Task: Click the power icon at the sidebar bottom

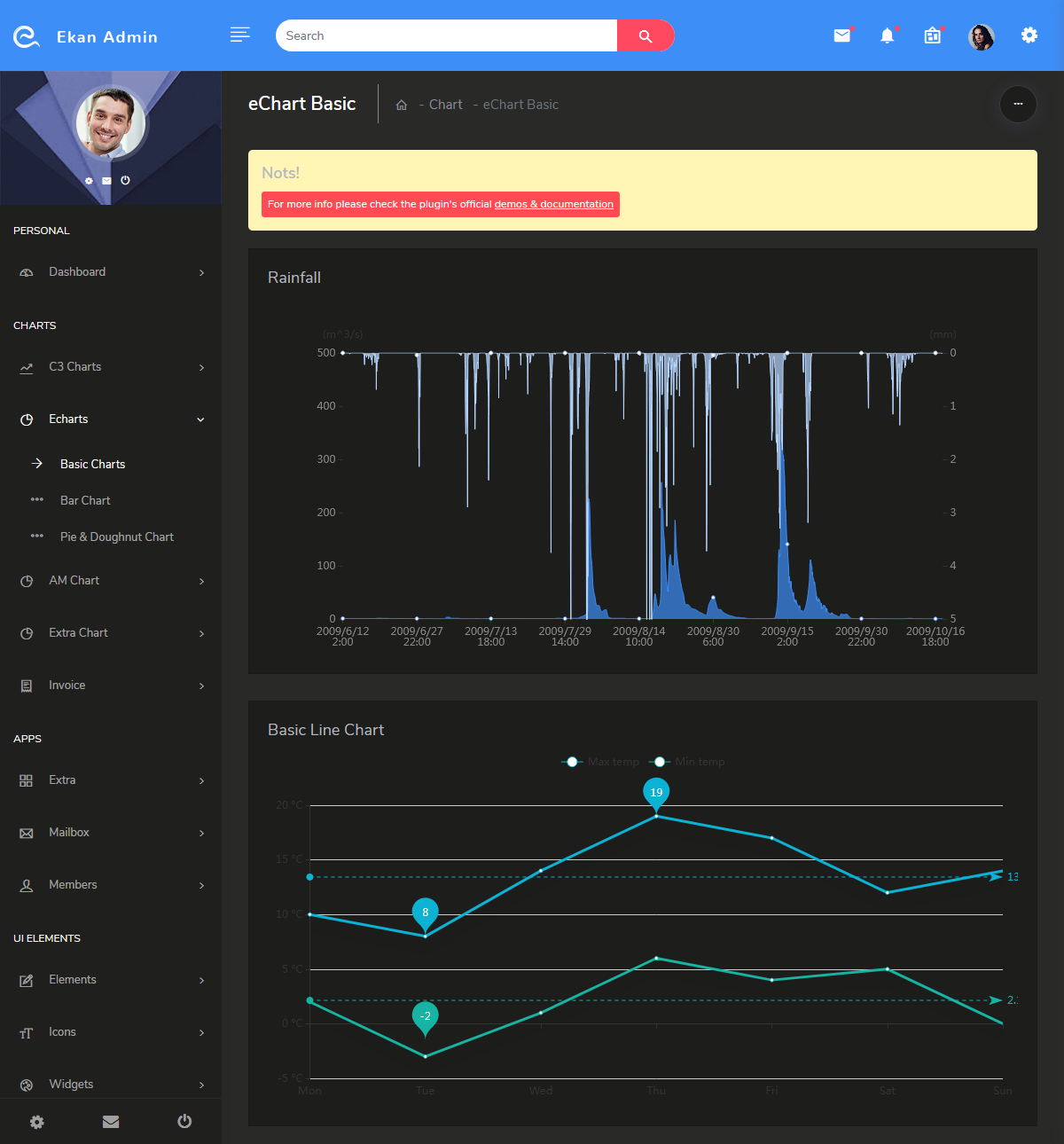Action: (184, 1121)
